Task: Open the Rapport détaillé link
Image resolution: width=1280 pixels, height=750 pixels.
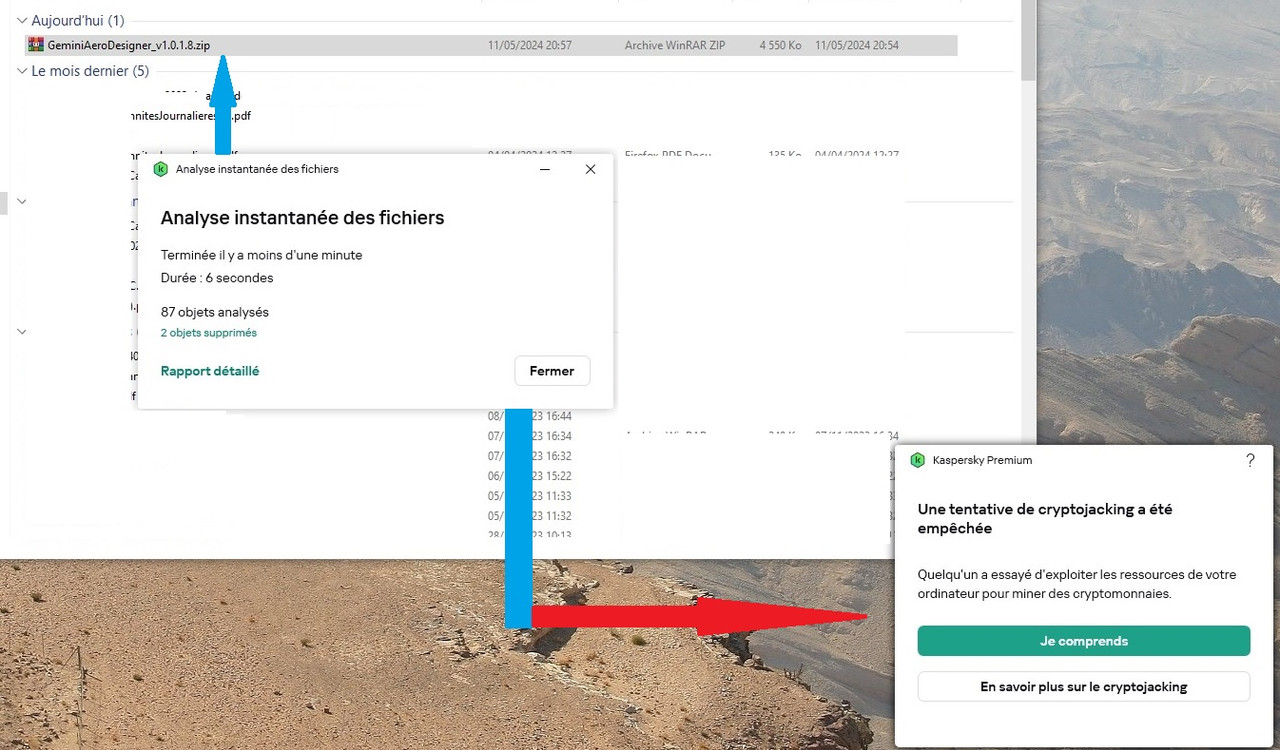Action: coord(210,370)
